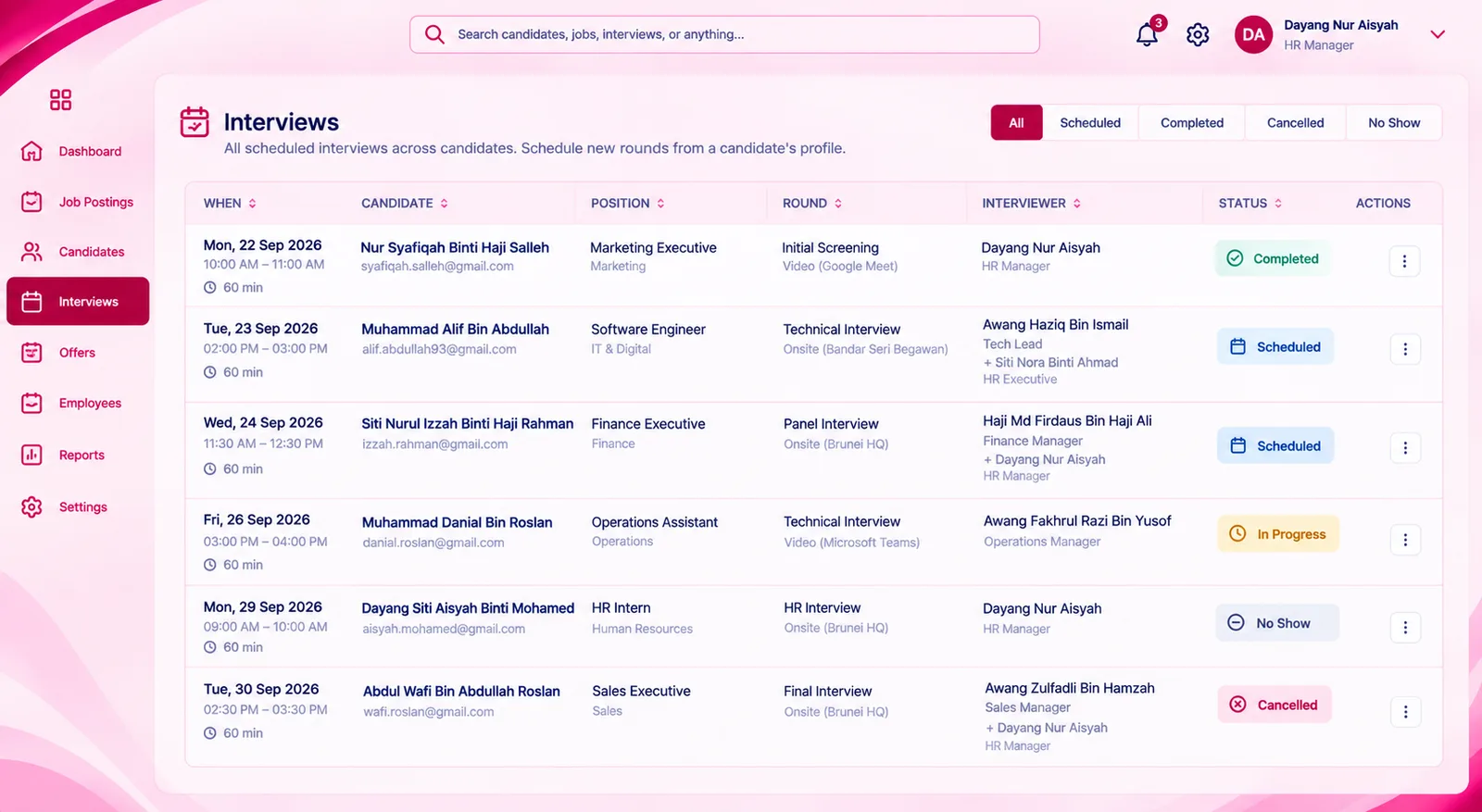Image resolution: width=1482 pixels, height=812 pixels.
Task: Click the grid app logo icon
Action: pos(60,99)
